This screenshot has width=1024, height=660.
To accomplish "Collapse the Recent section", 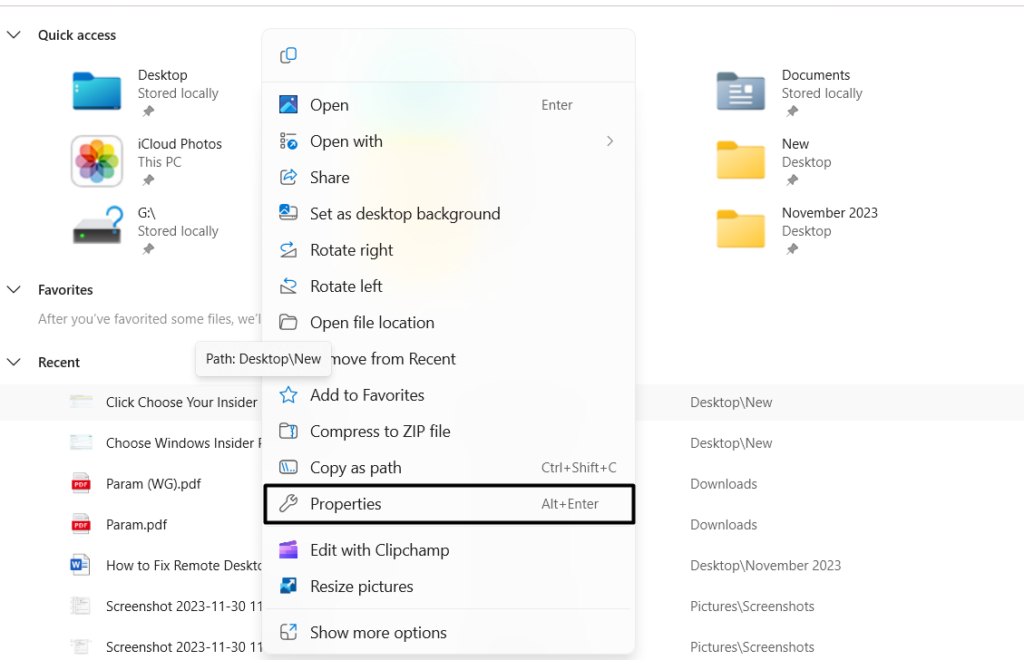I will (14, 362).
